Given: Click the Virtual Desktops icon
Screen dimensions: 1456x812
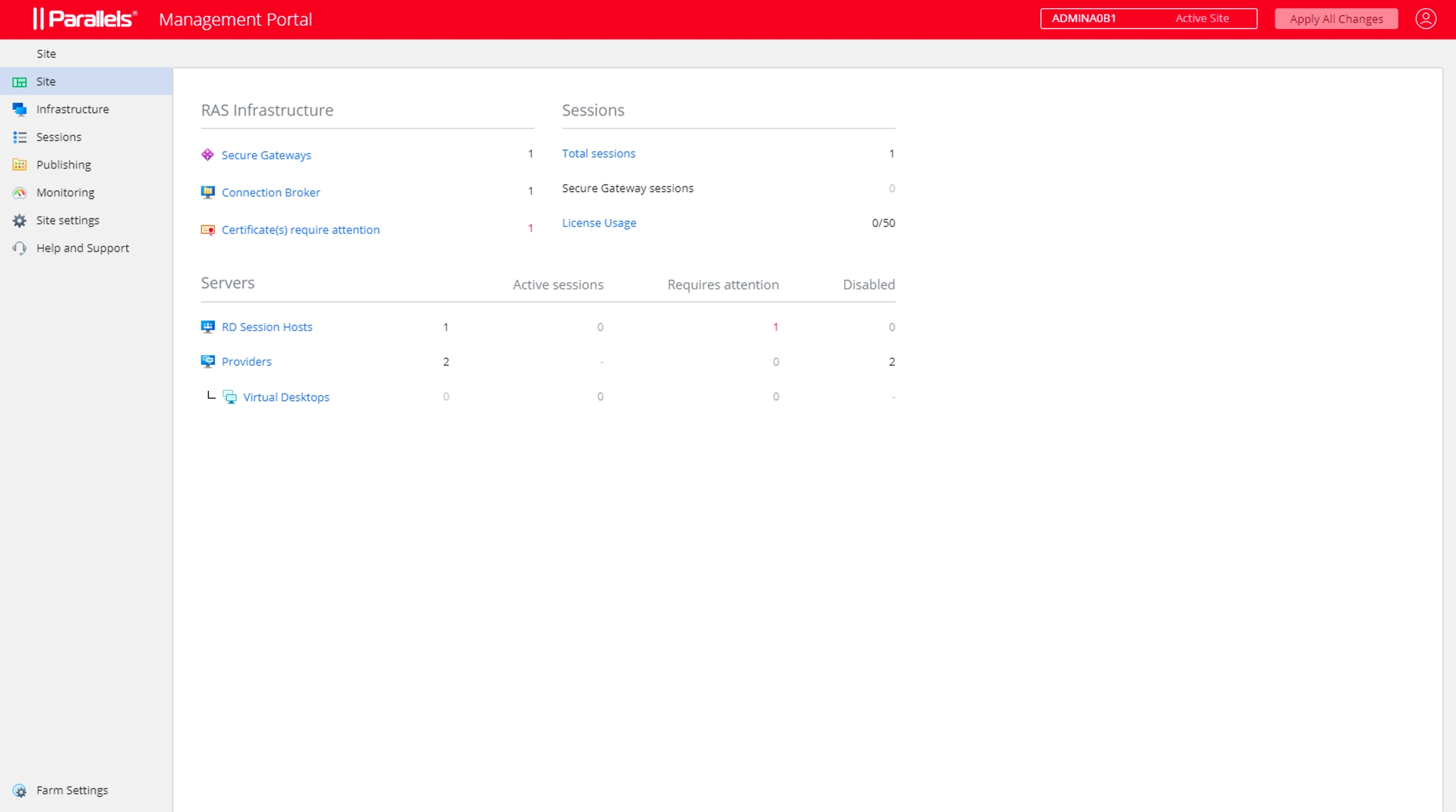Looking at the screenshot, I should (x=230, y=397).
